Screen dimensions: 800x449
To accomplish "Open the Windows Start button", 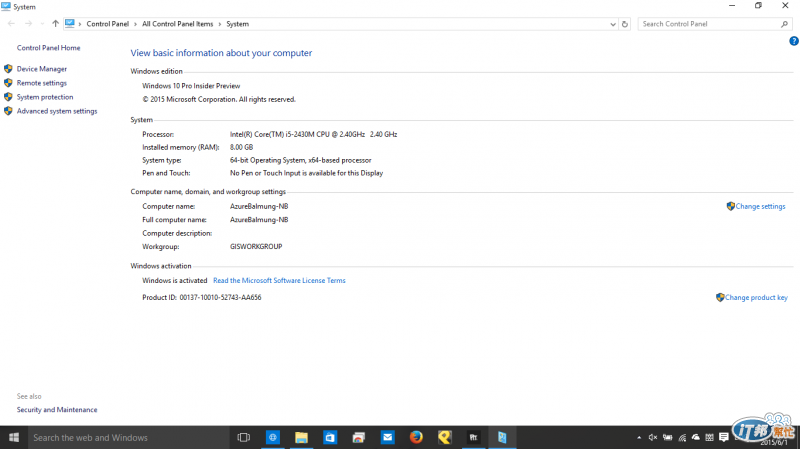I will click(x=14, y=437).
